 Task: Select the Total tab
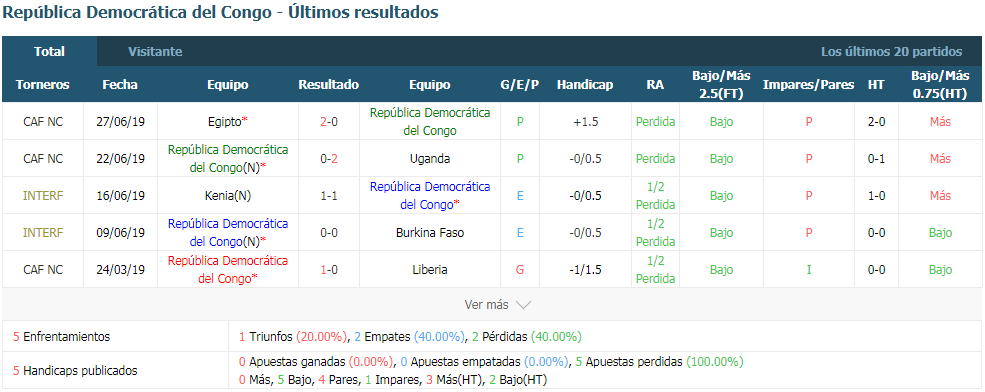(50, 52)
